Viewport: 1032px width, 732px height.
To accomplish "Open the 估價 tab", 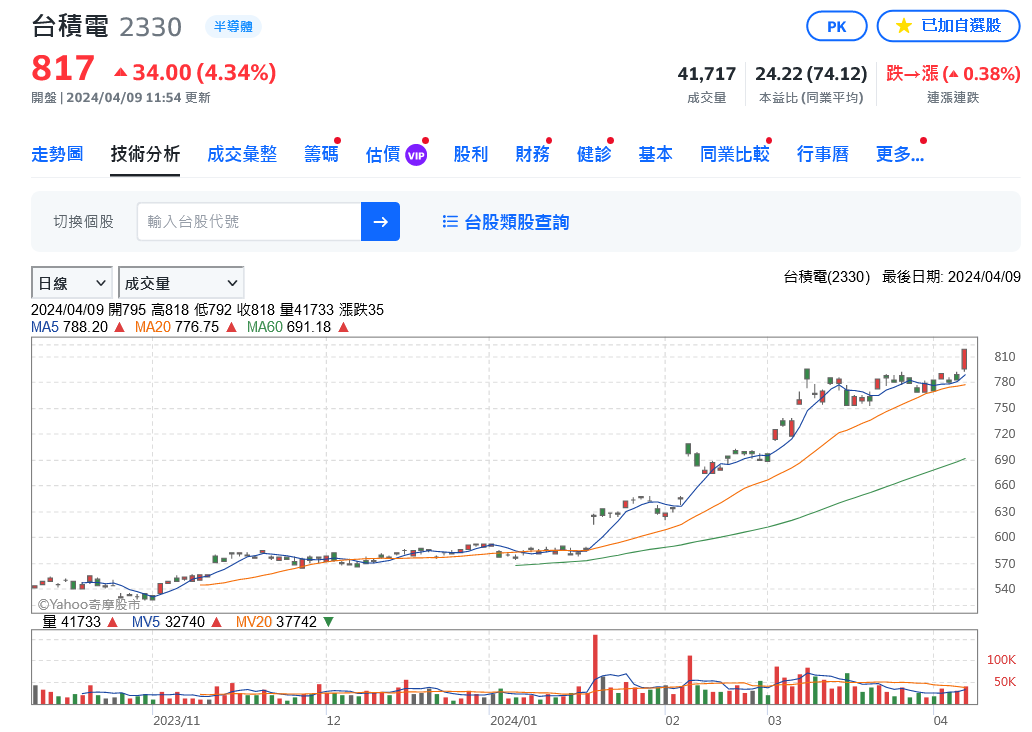I will click(383, 154).
